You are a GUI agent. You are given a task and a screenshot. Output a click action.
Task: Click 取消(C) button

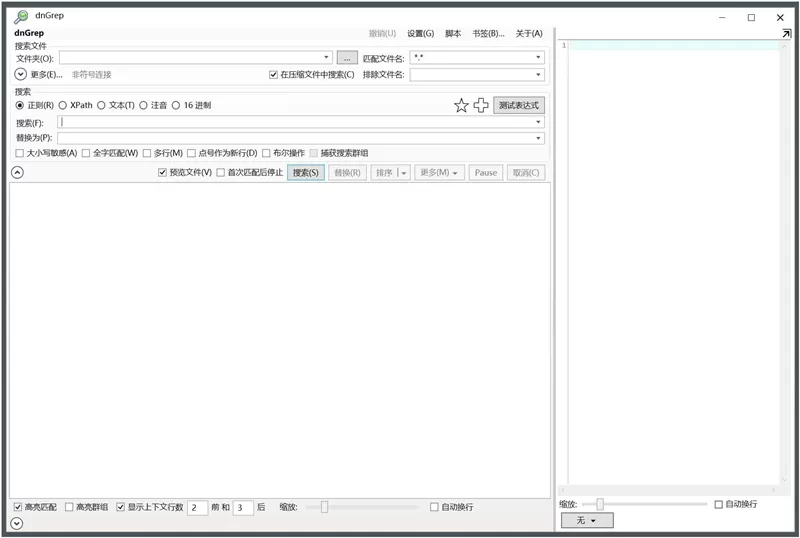[x=526, y=173]
